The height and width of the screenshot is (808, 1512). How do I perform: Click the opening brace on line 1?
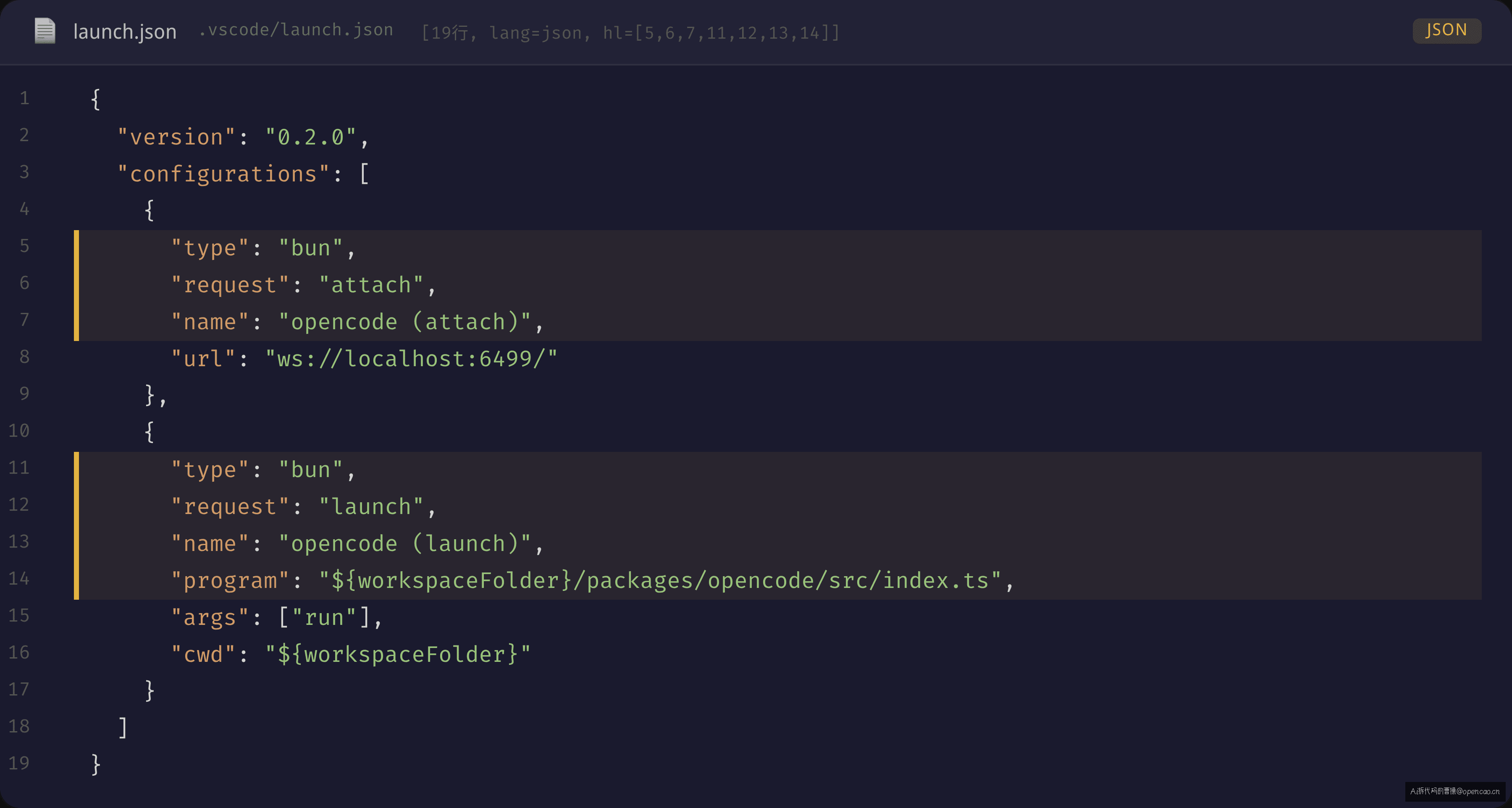(x=96, y=100)
